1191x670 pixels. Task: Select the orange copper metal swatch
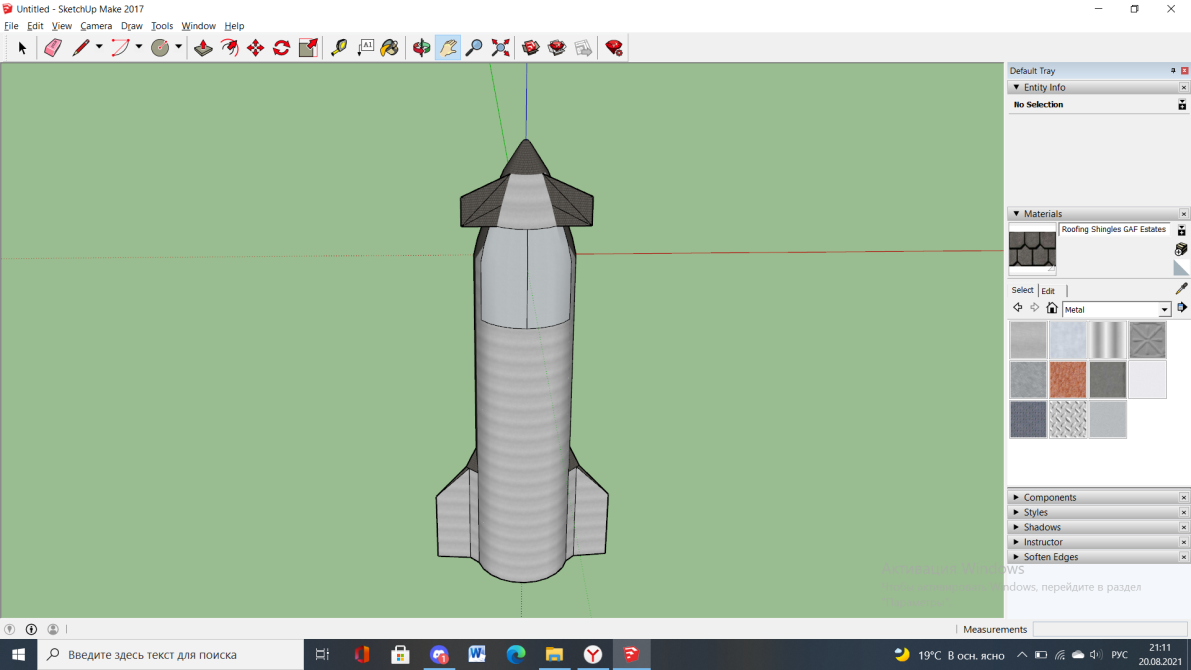click(x=1068, y=380)
